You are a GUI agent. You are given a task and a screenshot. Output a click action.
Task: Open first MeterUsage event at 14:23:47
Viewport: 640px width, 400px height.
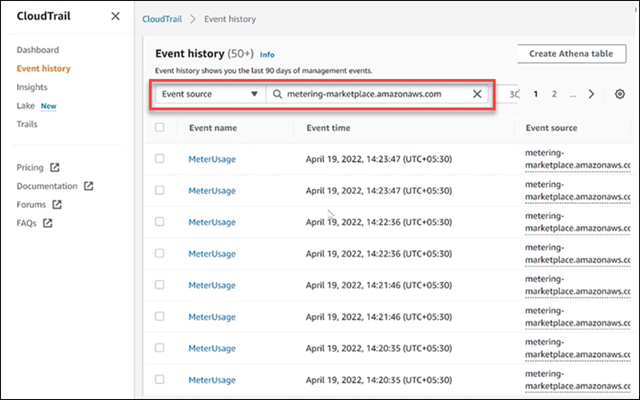[212, 159]
